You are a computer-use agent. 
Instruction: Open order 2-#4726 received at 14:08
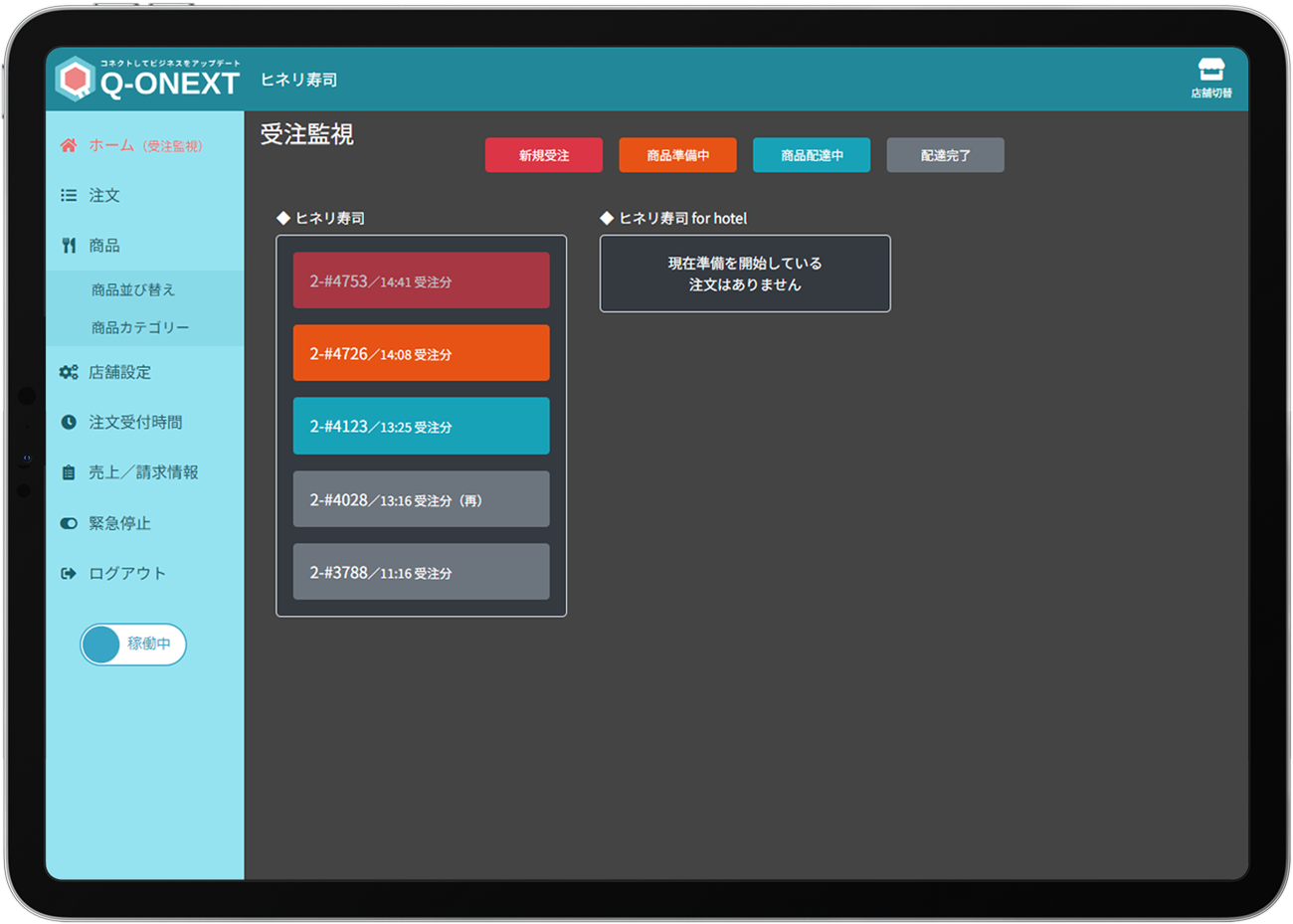tap(421, 353)
